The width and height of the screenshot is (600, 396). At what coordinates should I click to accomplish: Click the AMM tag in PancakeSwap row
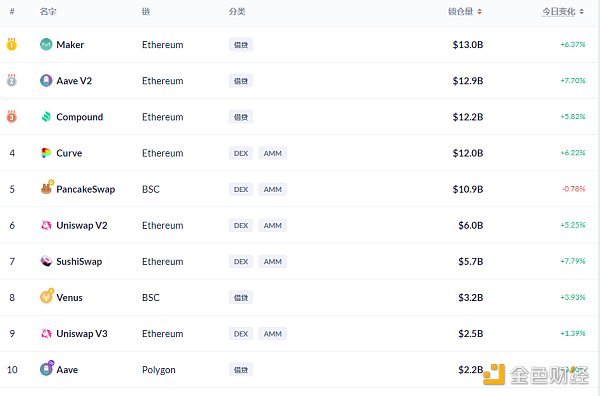coord(272,189)
